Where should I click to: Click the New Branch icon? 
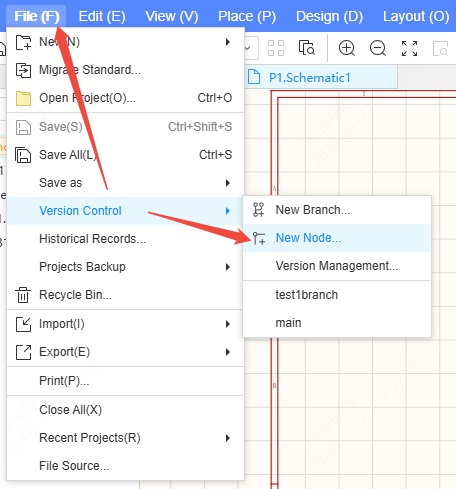pyautogui.click(x=259, y=210)
